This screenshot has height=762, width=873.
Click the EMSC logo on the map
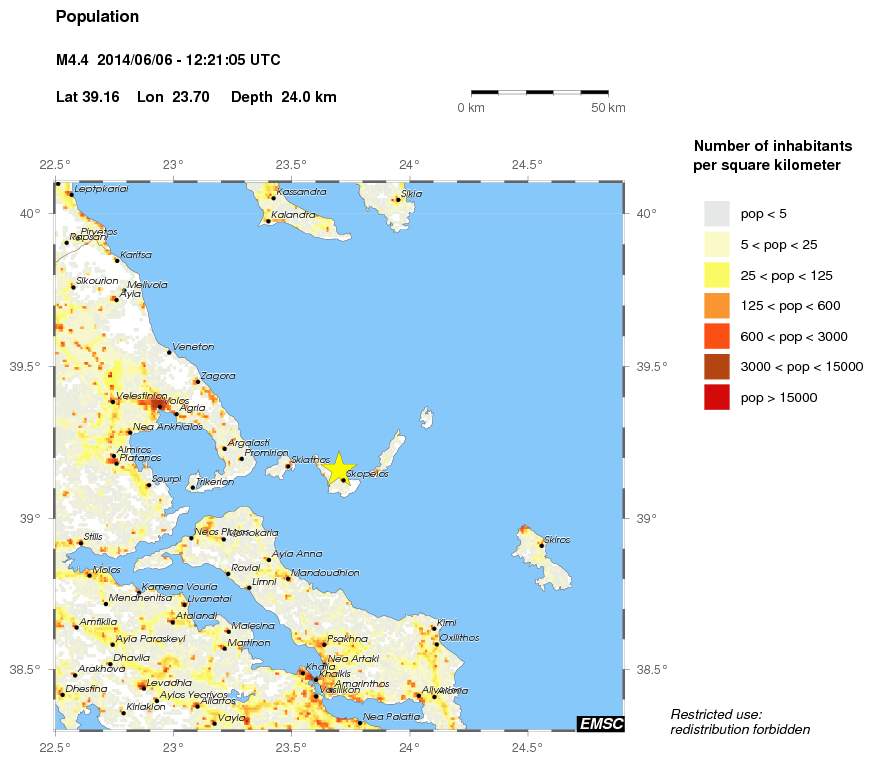pos(600,724)
